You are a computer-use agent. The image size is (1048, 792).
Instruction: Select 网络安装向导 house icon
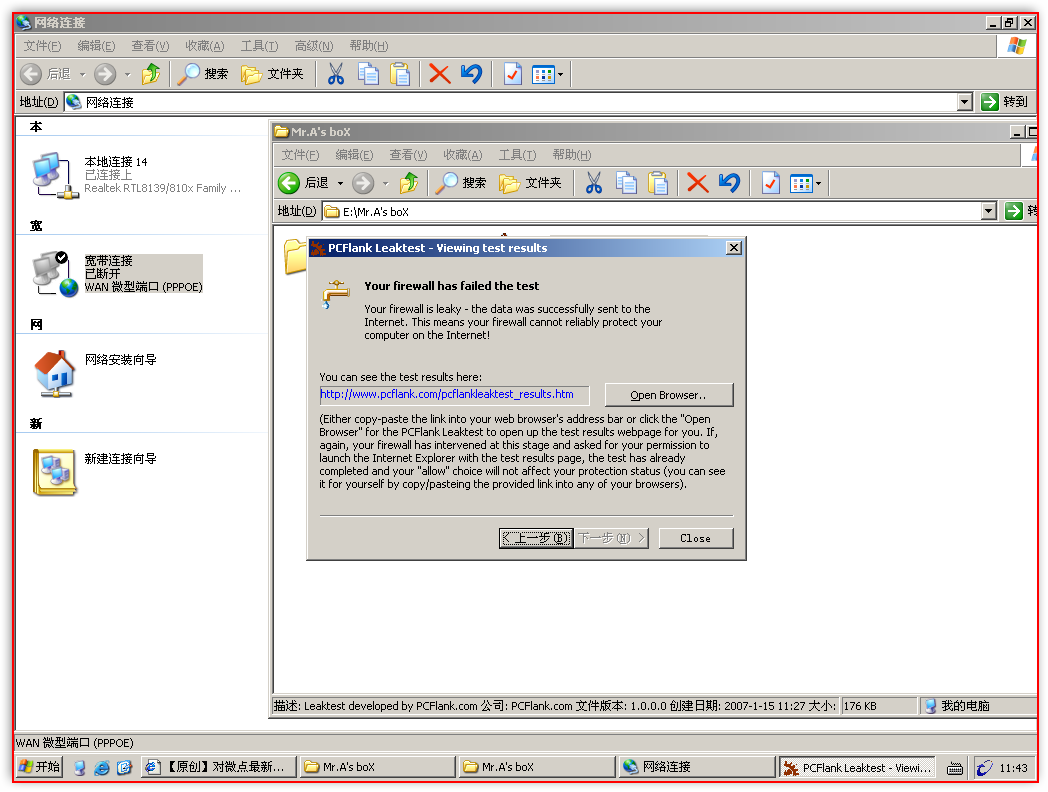[54, 373]
